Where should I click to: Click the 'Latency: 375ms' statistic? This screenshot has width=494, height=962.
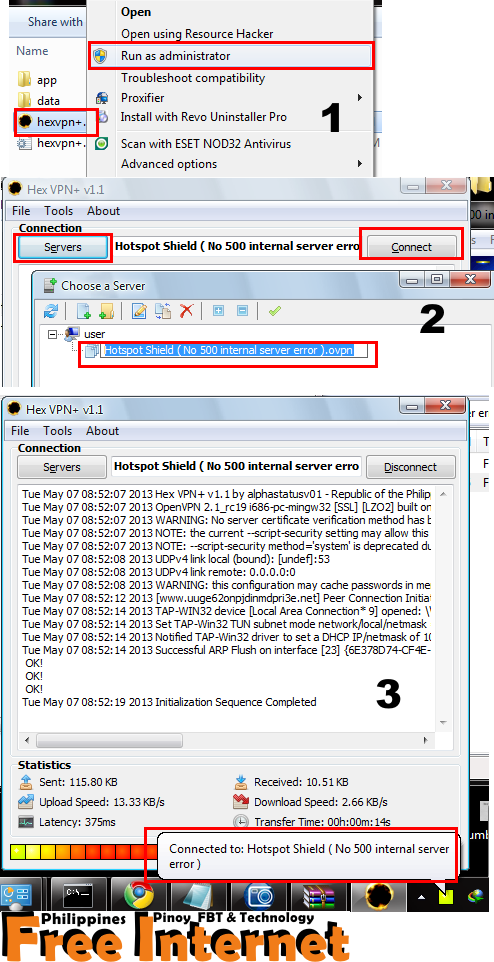point(77,822)
